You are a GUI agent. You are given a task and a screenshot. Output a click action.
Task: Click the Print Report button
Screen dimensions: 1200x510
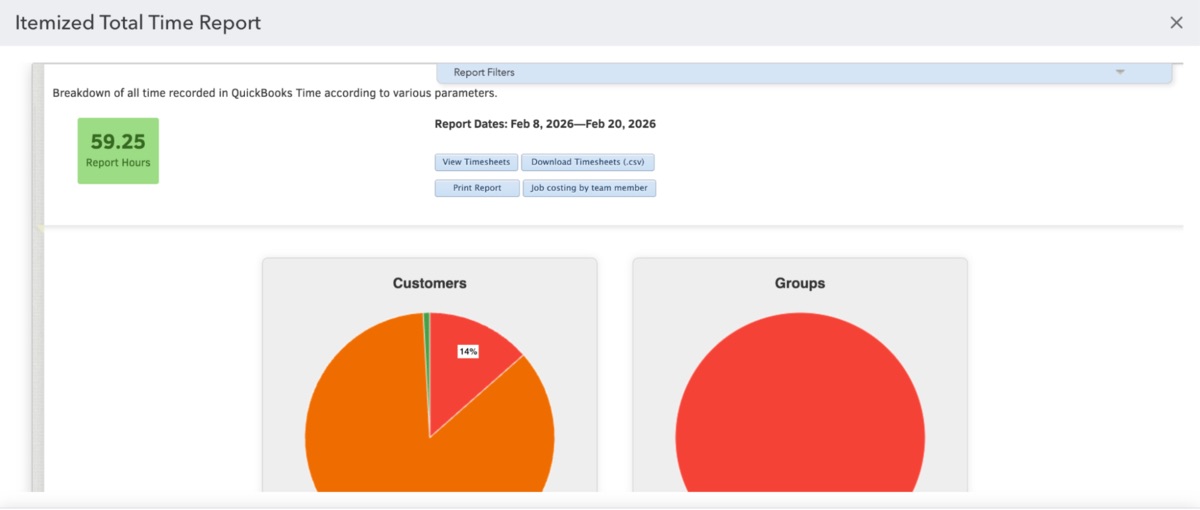476,188
